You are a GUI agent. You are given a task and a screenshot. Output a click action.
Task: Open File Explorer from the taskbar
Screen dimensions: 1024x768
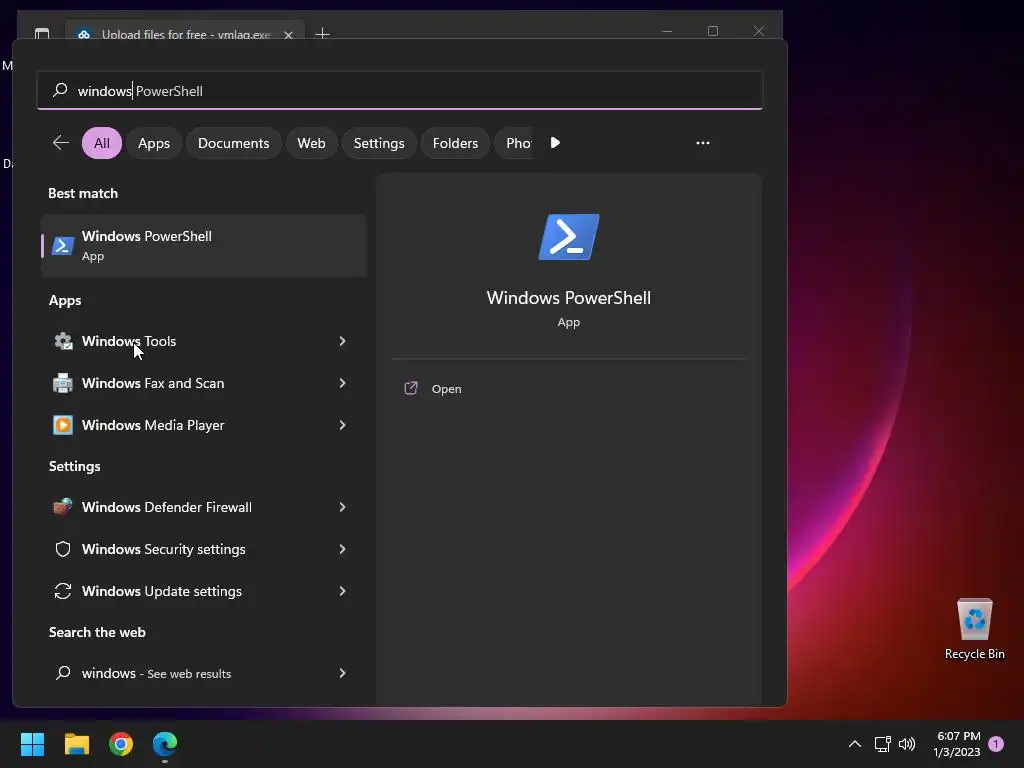click(76, 744)
